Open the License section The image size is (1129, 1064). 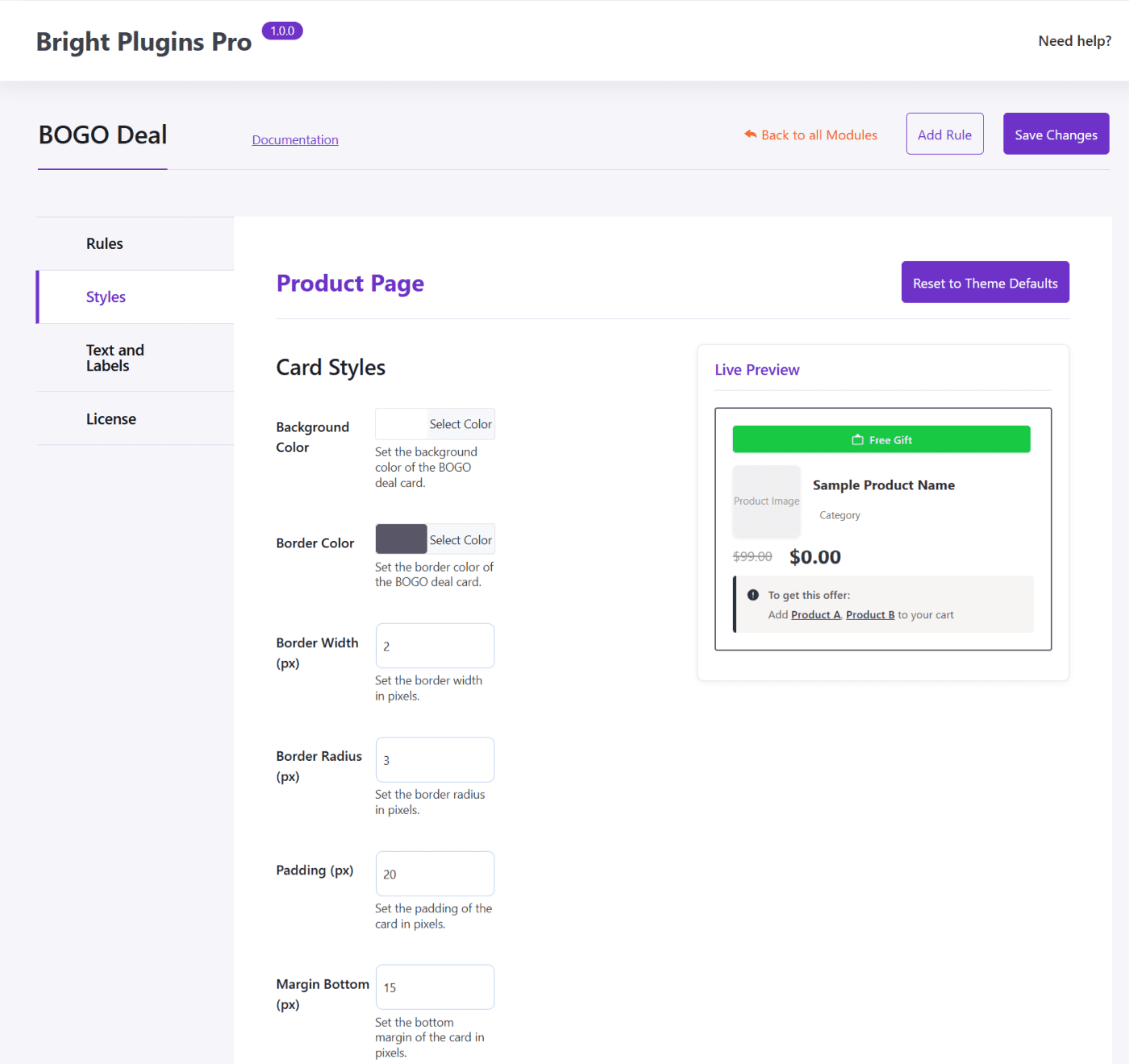click(x=111, y=418)
